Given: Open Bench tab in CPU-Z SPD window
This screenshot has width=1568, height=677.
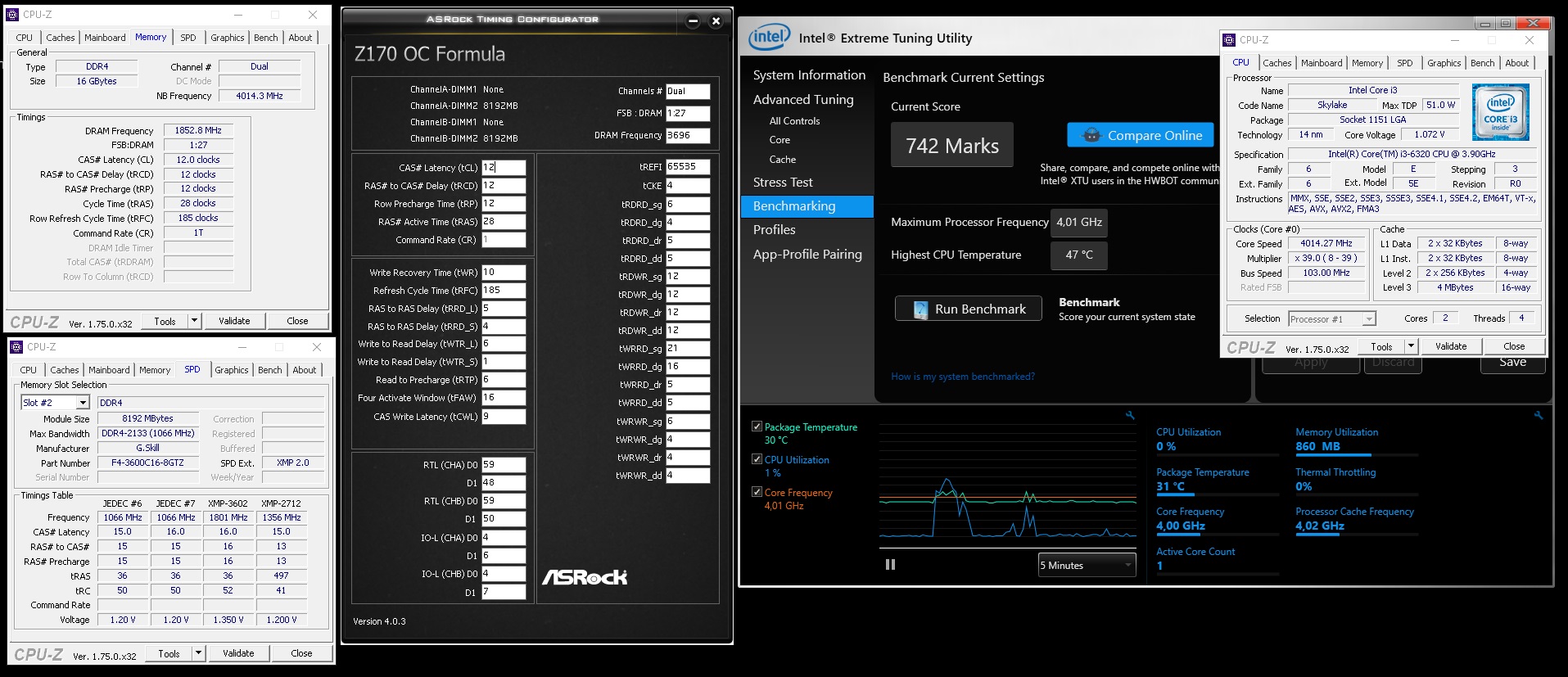Looking at the screenshot, I should tap(270, 370).
